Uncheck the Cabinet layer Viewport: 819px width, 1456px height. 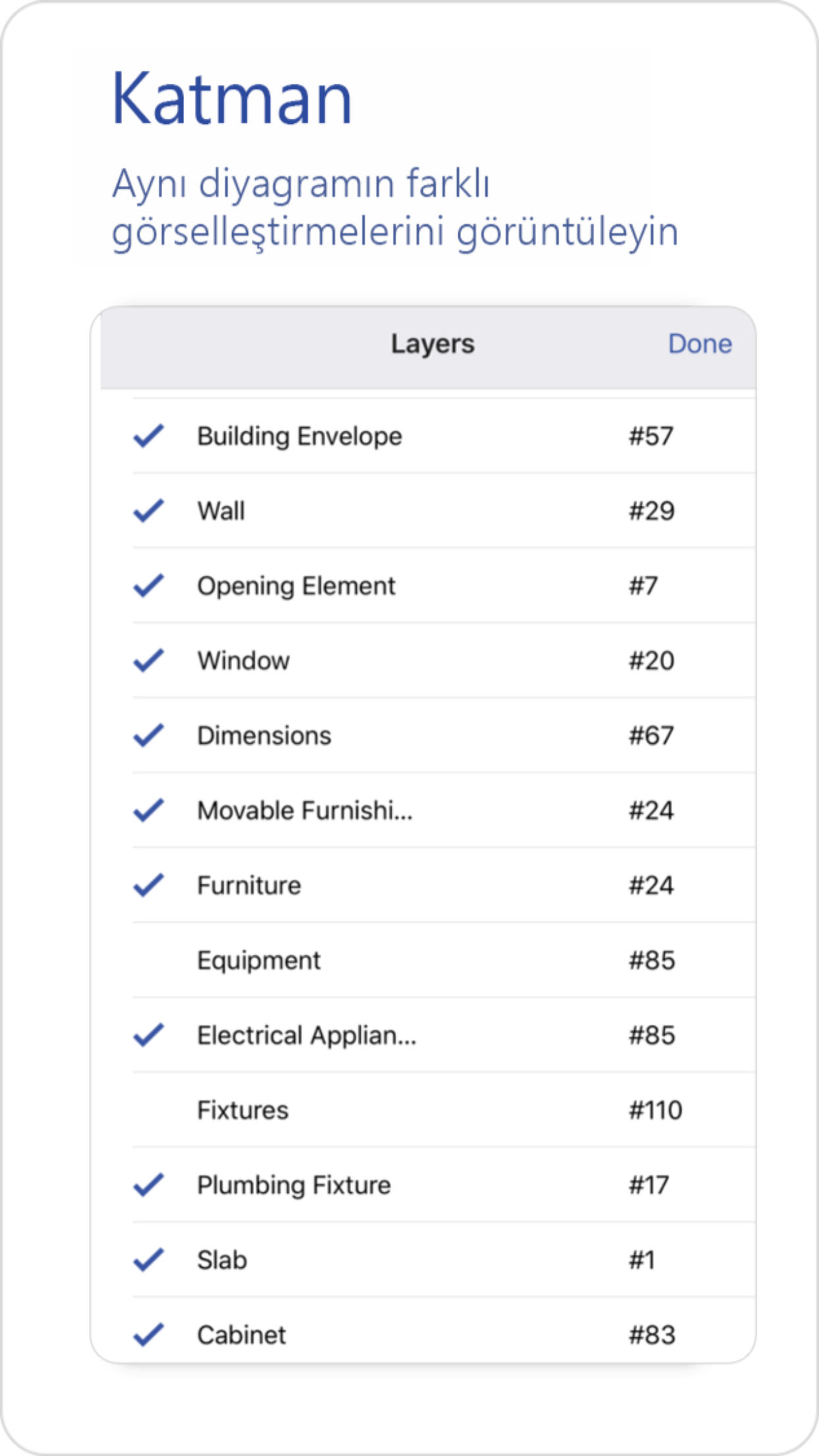pos(150,1335)
